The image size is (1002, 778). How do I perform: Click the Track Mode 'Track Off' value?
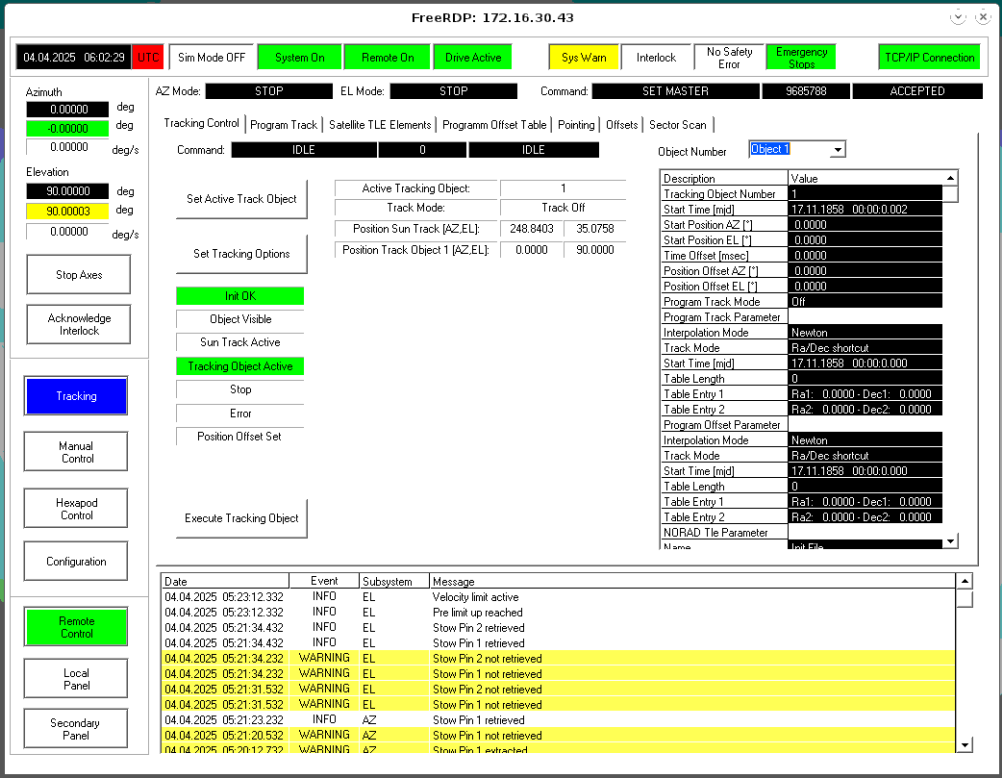[x=563, y=208]
